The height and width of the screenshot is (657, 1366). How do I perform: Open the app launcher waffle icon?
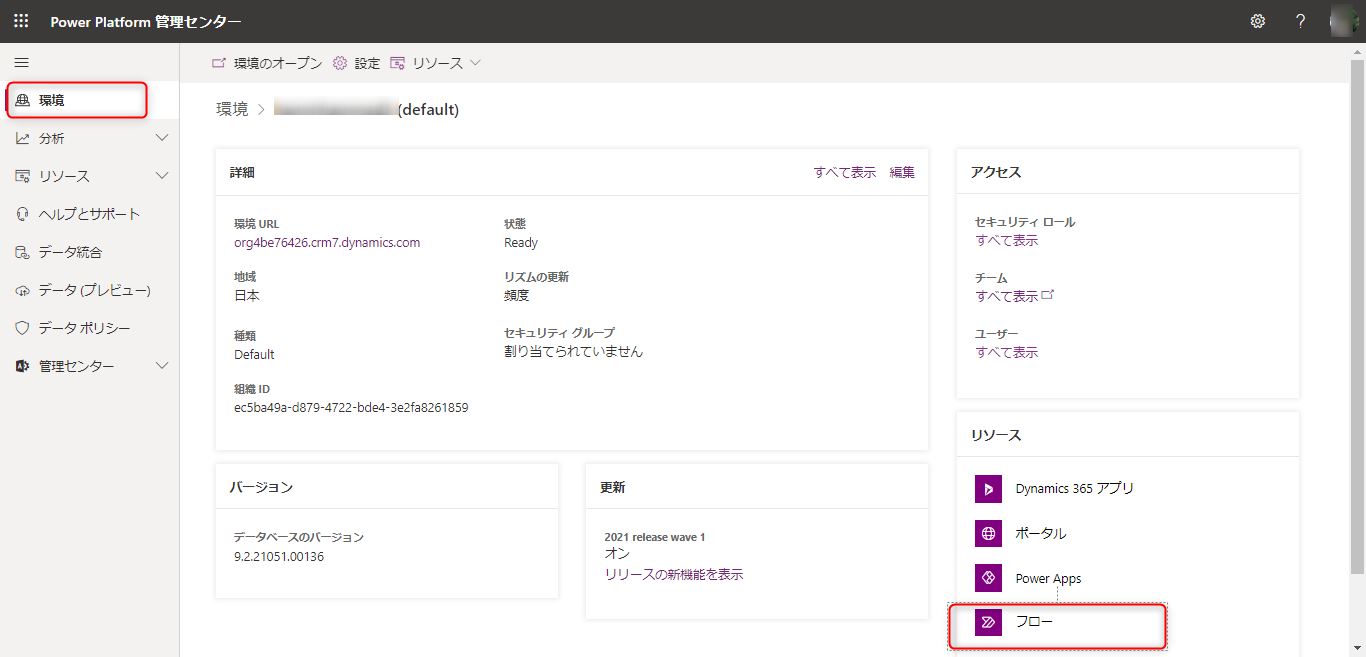coord(21,21)
